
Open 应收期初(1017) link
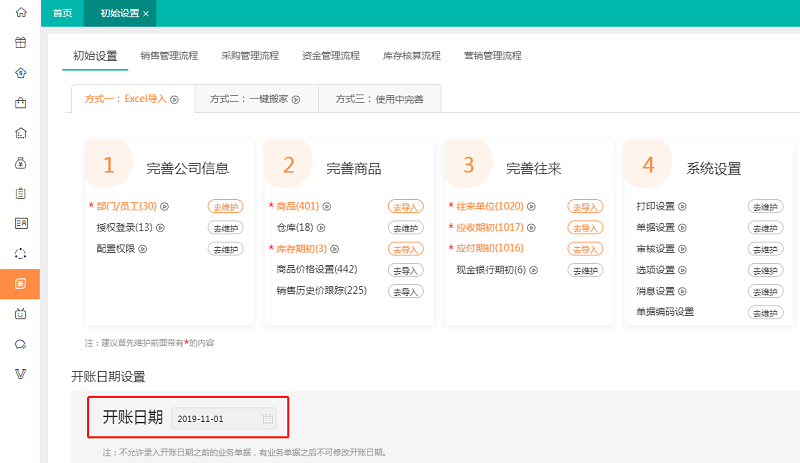tap(490, 228)
